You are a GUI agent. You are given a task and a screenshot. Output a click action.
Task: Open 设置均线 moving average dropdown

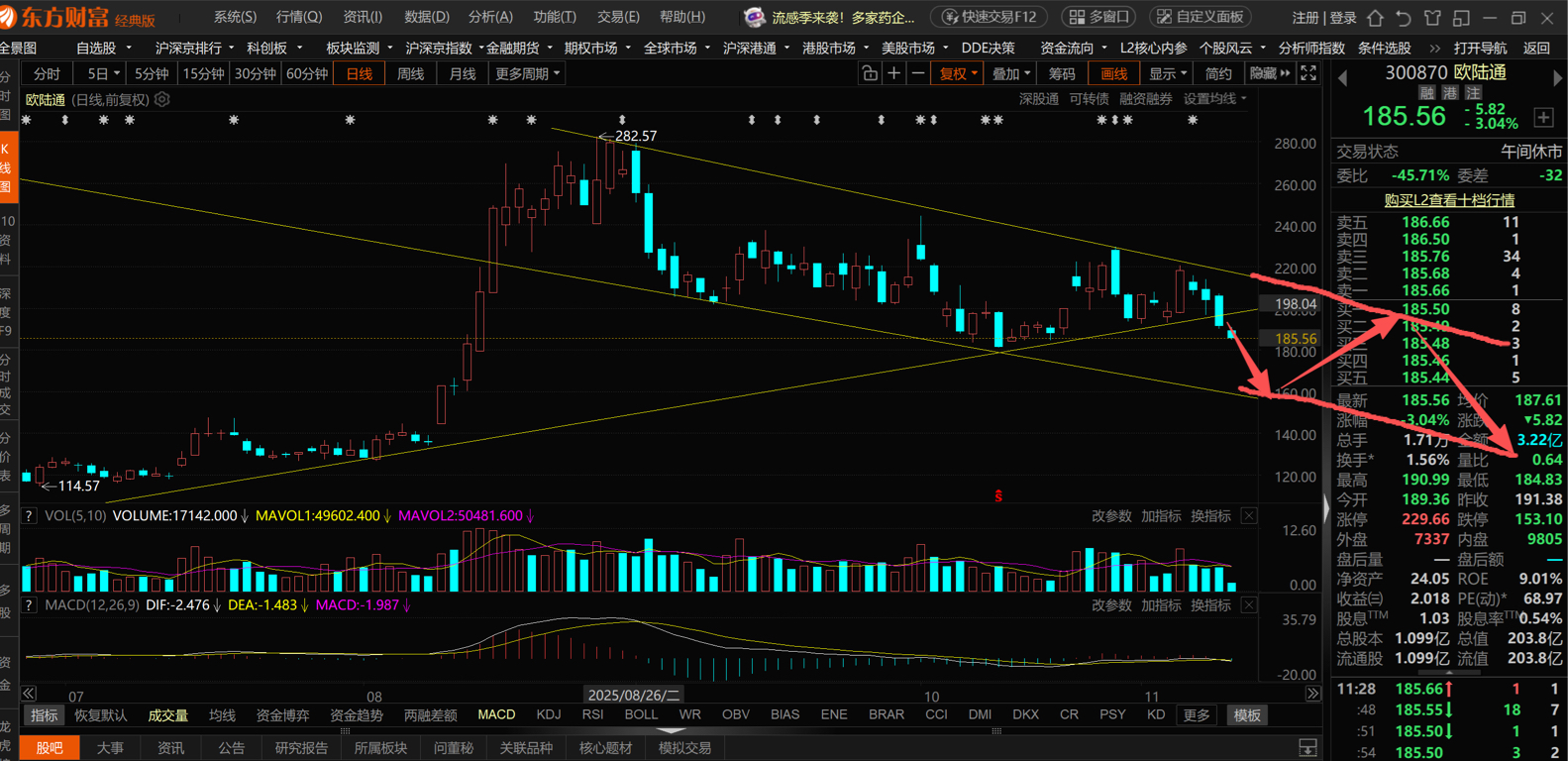(1214, 99)
